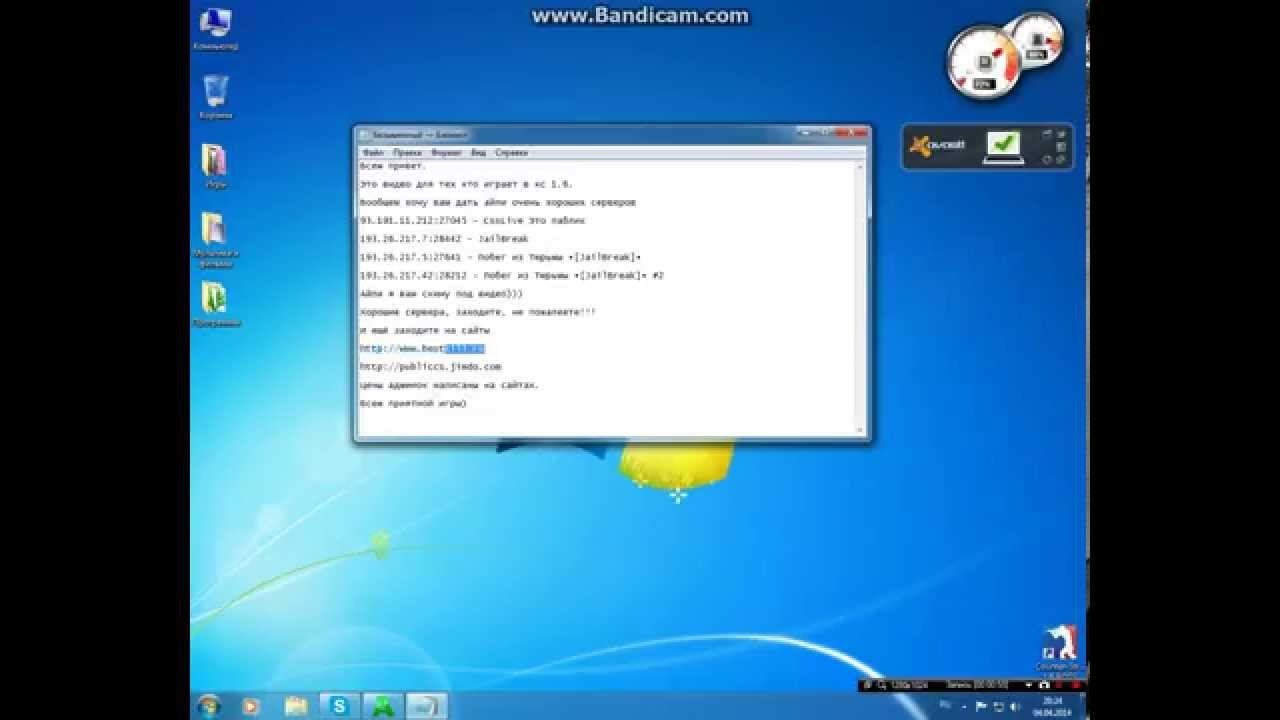
Task: Click the "193.26.217.7:28442 - JailBreak" line
Action: [x=444, y=239]
